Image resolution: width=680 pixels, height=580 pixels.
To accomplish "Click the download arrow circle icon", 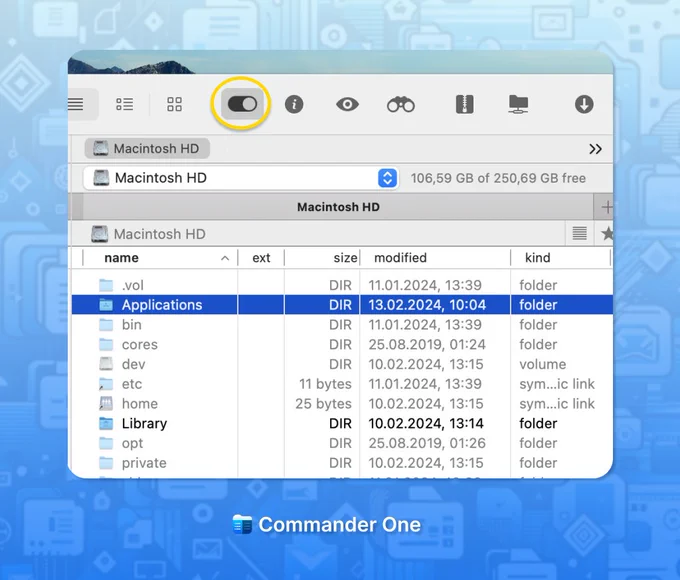I will [x=584, y=105].
